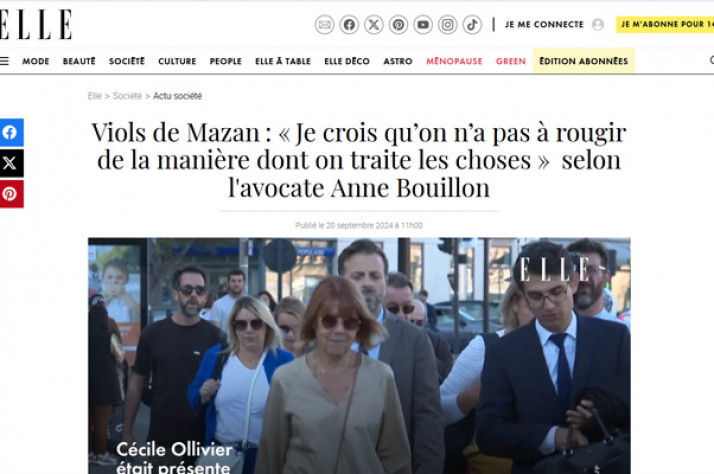Open Elle's Pinterest icon in the header

click(398, 25)
